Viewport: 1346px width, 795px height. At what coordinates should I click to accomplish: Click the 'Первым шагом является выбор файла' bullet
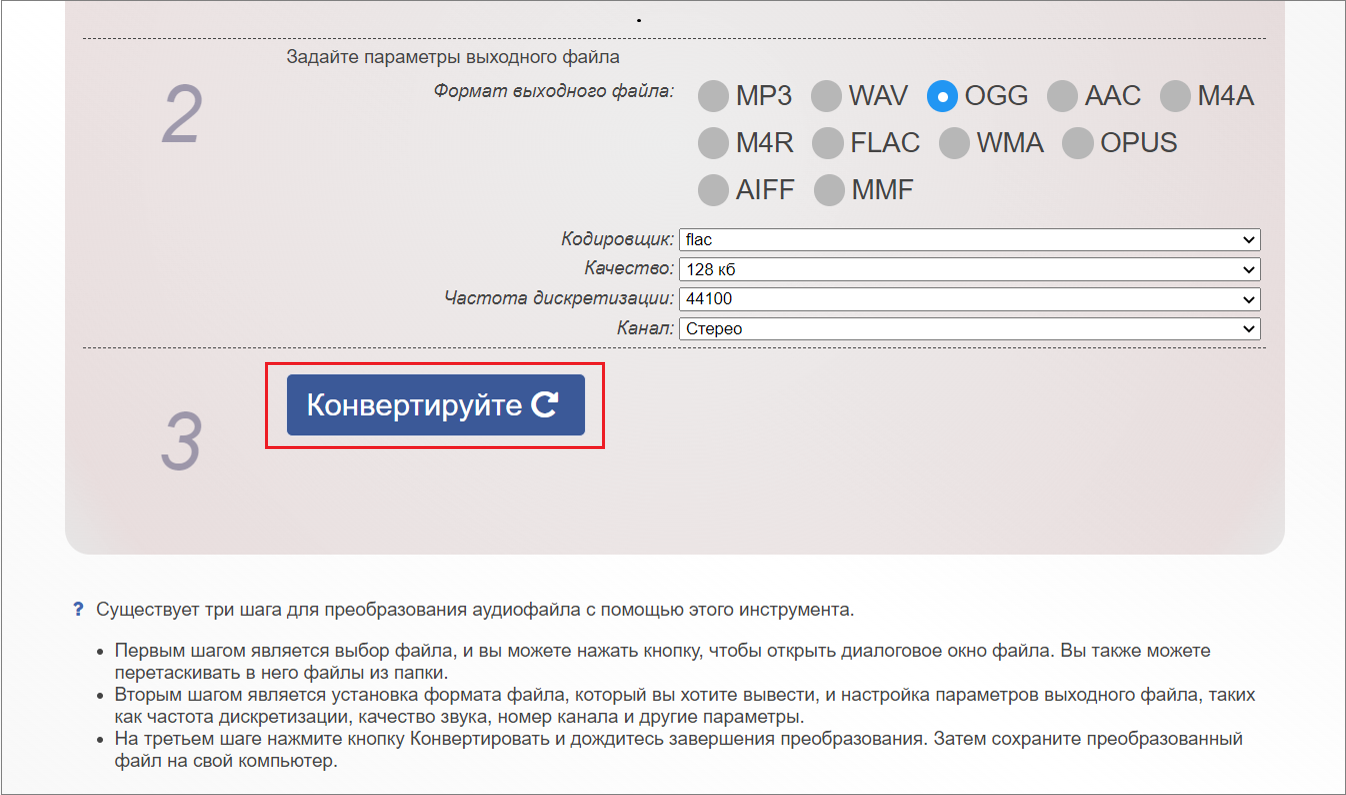tap(663, 662)
